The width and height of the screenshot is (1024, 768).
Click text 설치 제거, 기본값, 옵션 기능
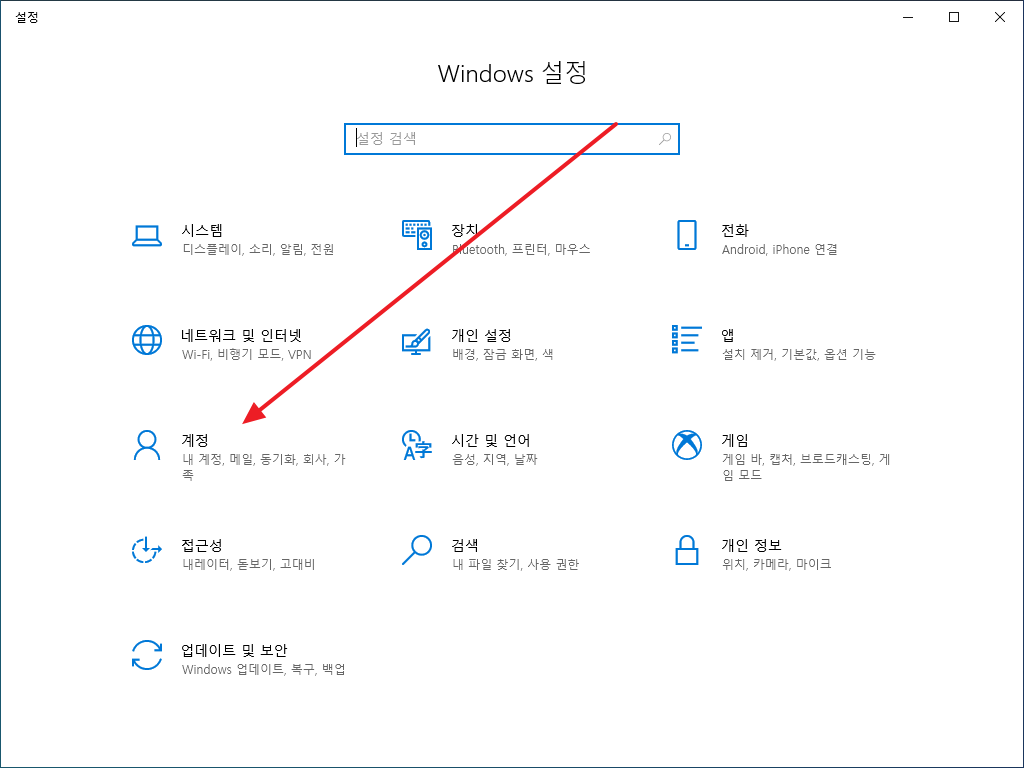[x=799, y=355]
